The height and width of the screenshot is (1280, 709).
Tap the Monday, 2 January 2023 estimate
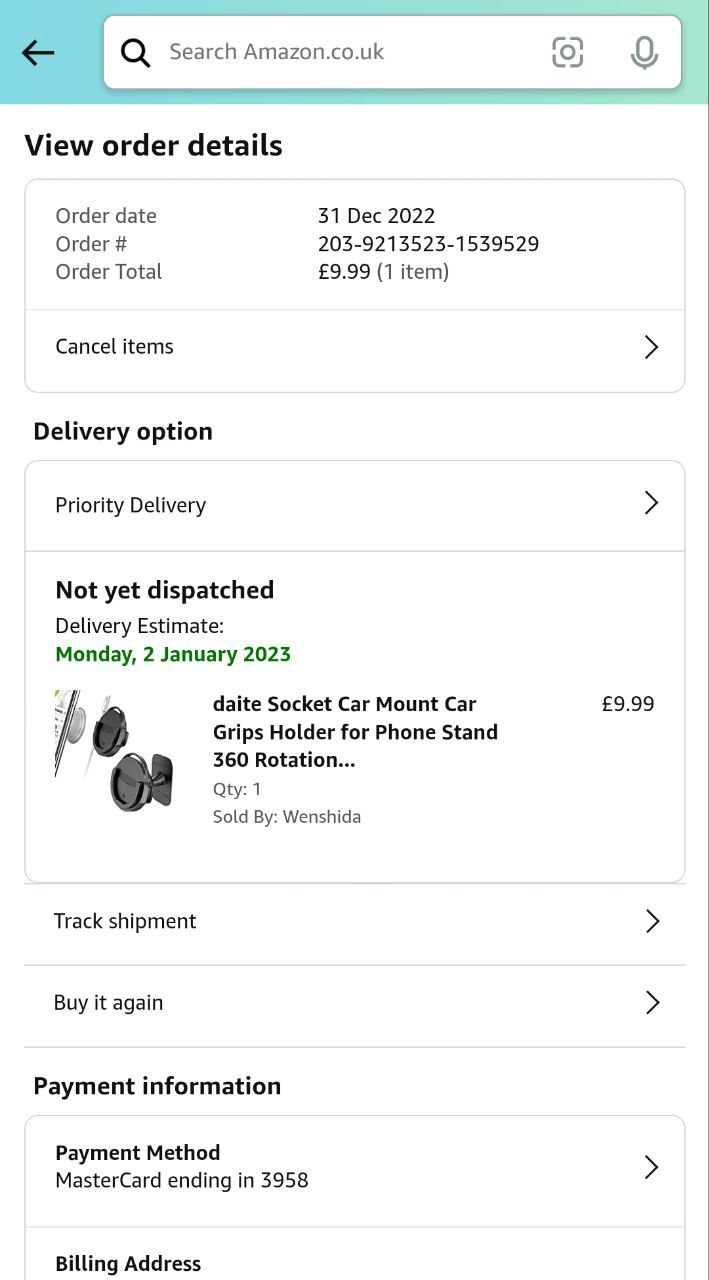173,655
